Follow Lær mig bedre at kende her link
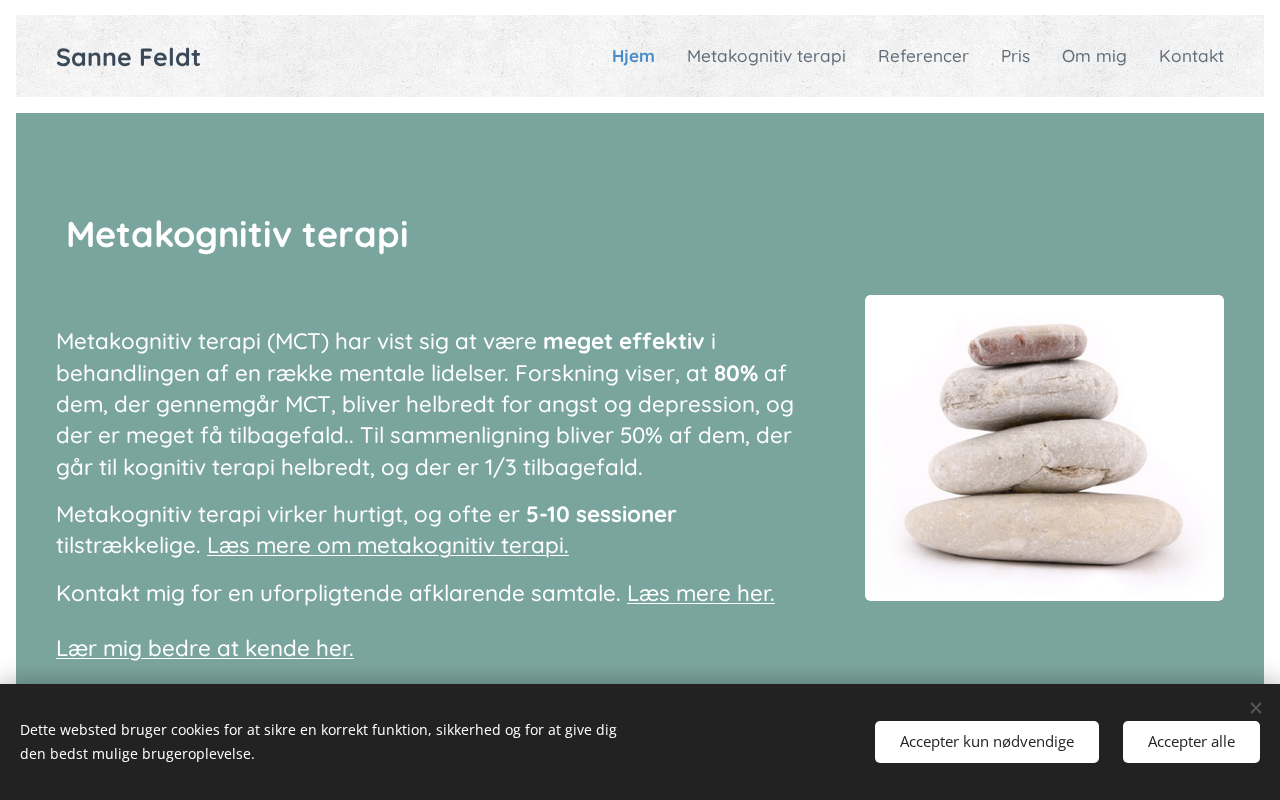 205,648
